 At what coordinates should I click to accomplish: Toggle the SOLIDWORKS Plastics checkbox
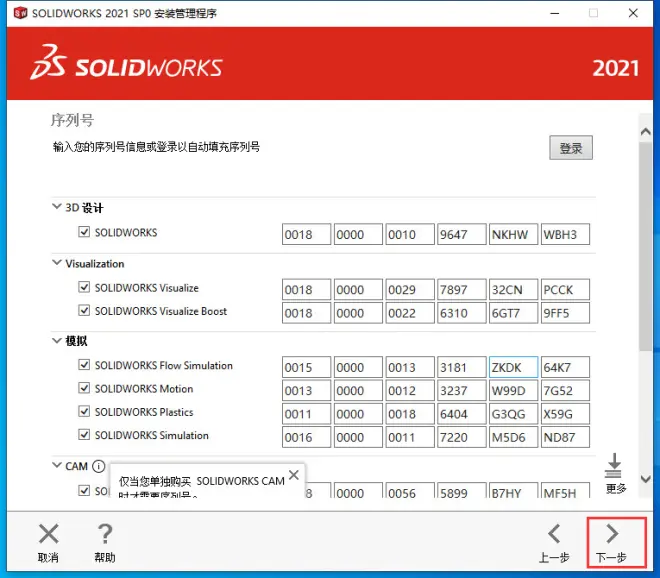[x=84, y=411]
